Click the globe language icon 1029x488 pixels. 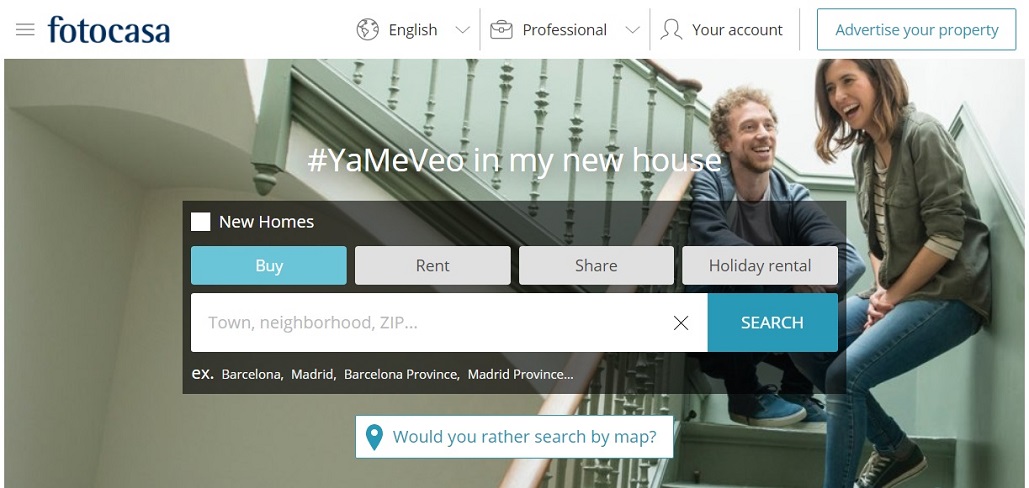click(368, 30)
